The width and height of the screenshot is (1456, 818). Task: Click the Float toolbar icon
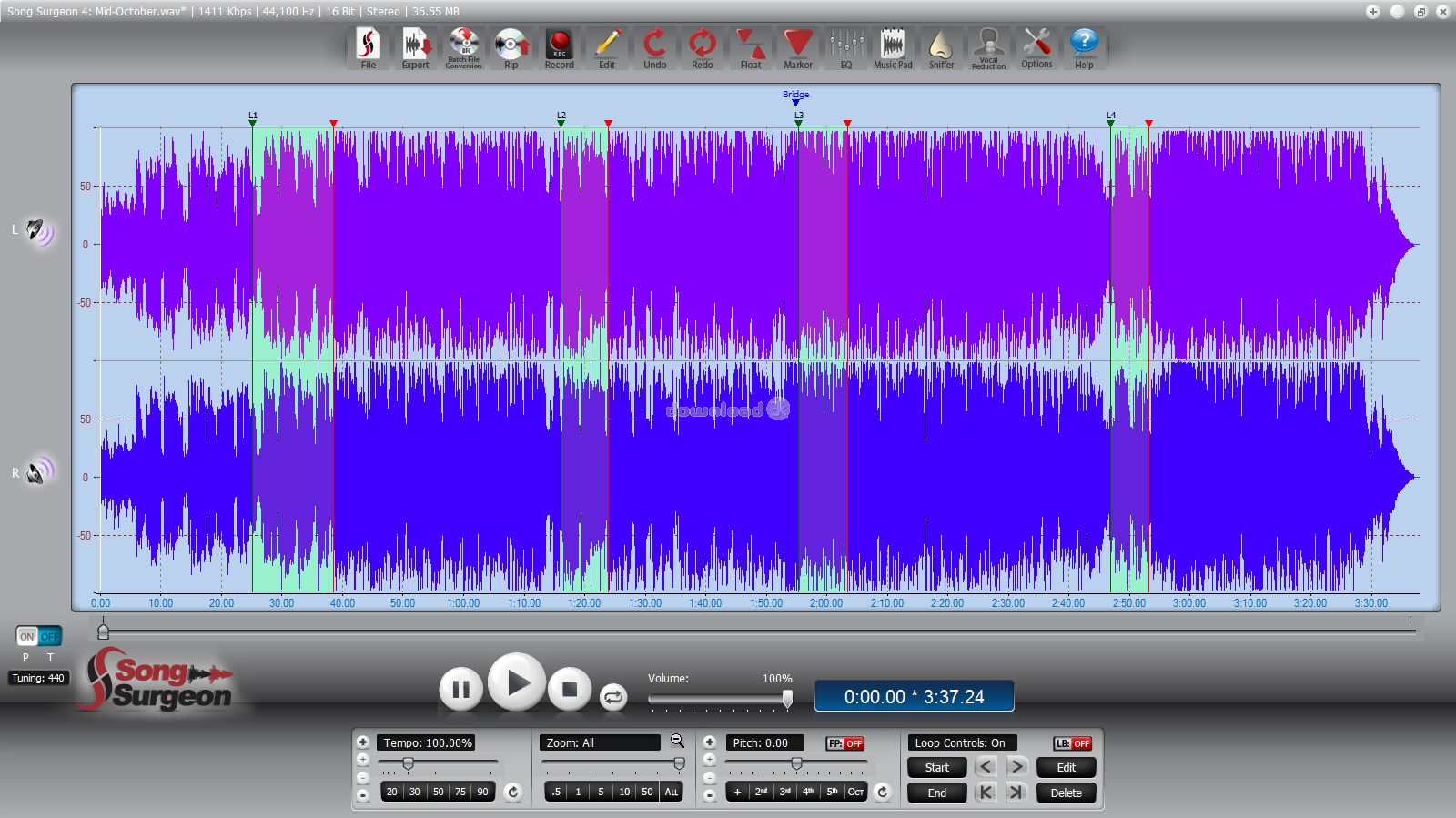point(751,48)
